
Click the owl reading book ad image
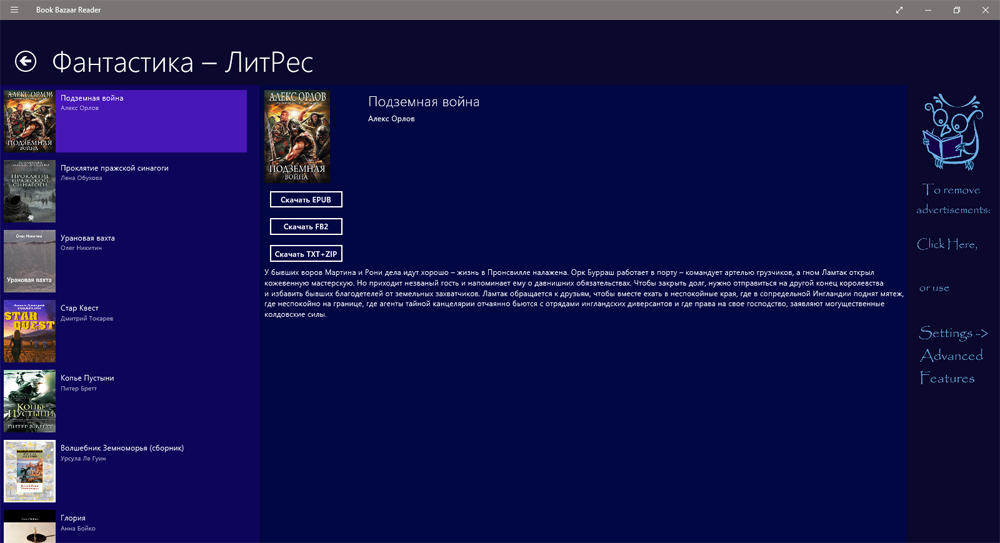[952, 131]
